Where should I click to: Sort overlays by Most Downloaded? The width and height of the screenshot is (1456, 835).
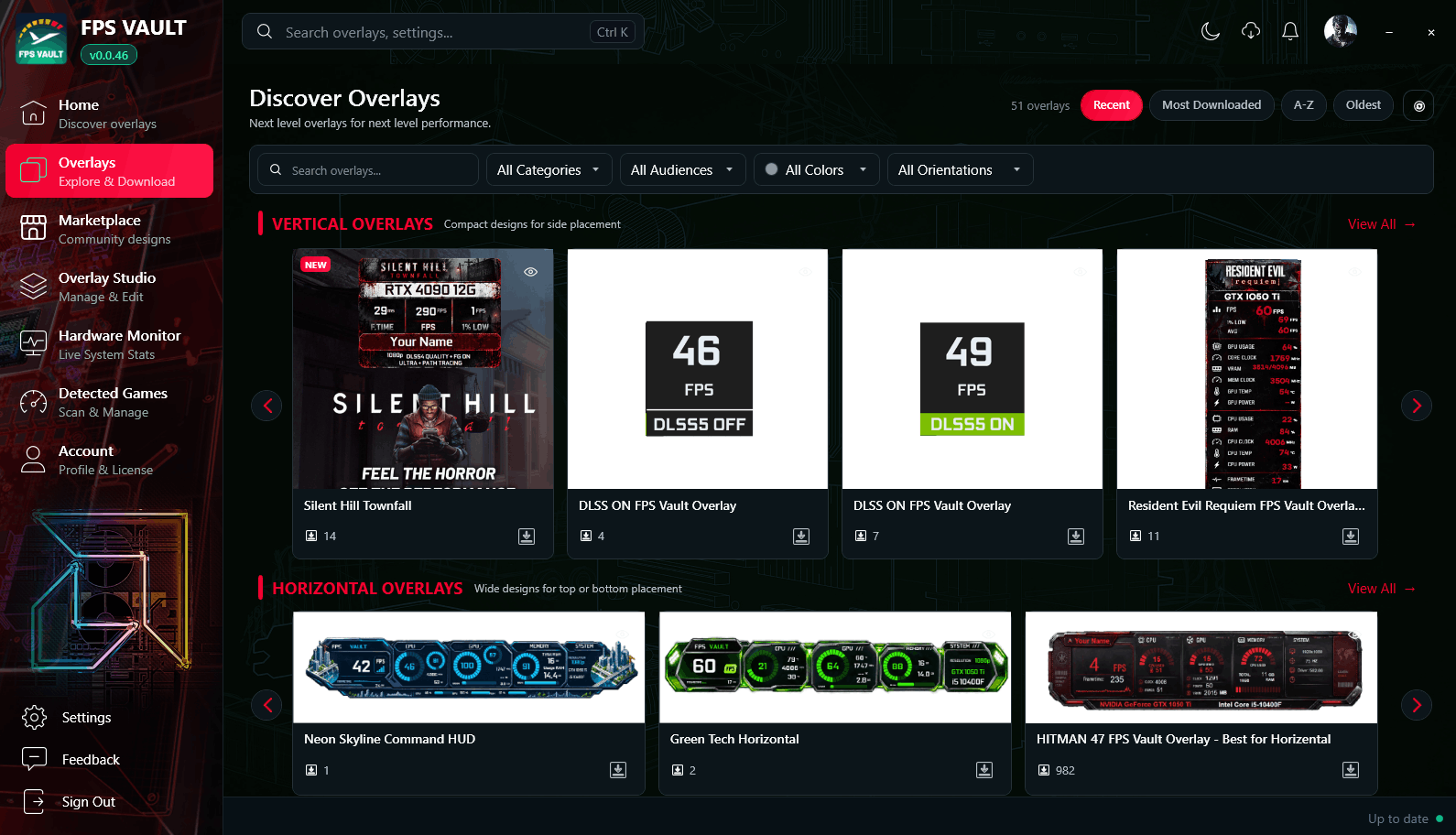click(x=1212, y=105)
